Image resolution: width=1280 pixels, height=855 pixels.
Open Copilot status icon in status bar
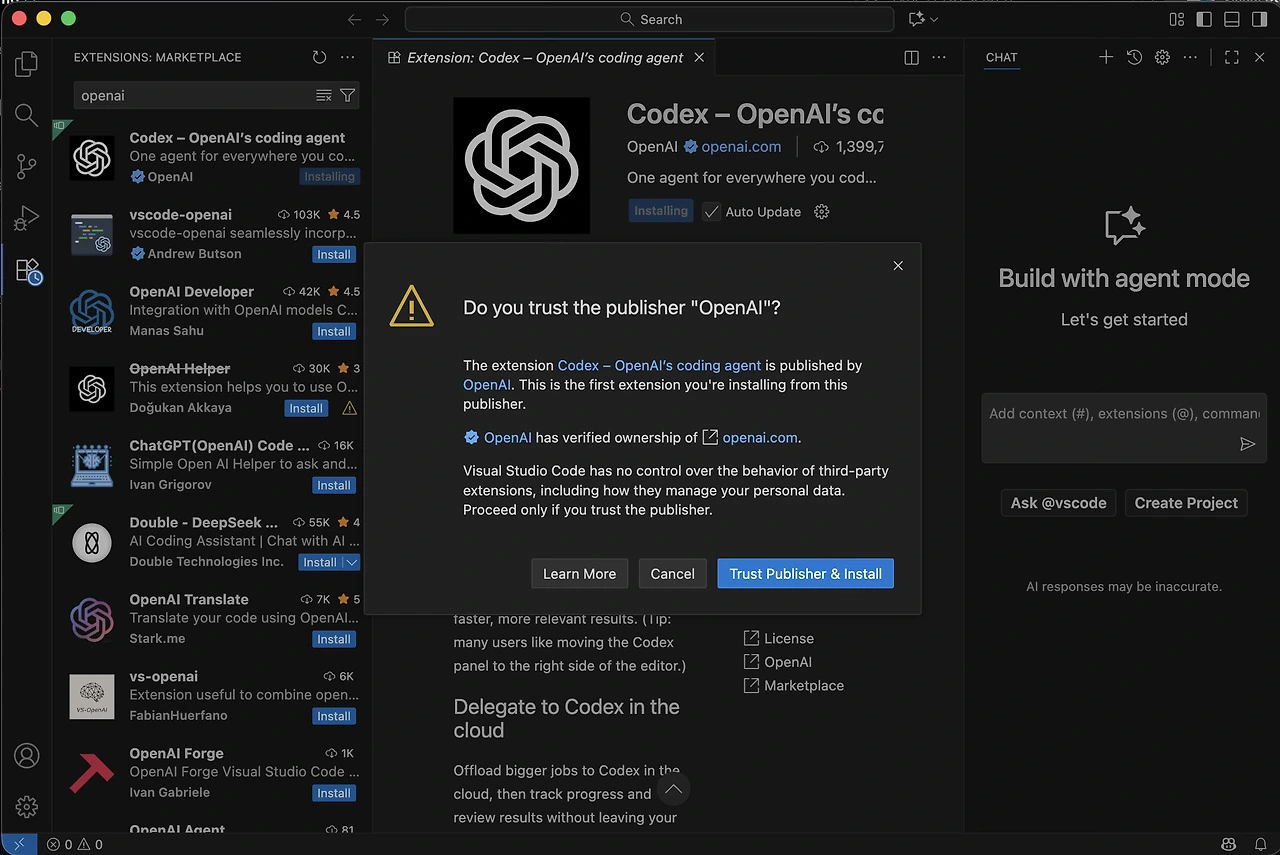1229,845
